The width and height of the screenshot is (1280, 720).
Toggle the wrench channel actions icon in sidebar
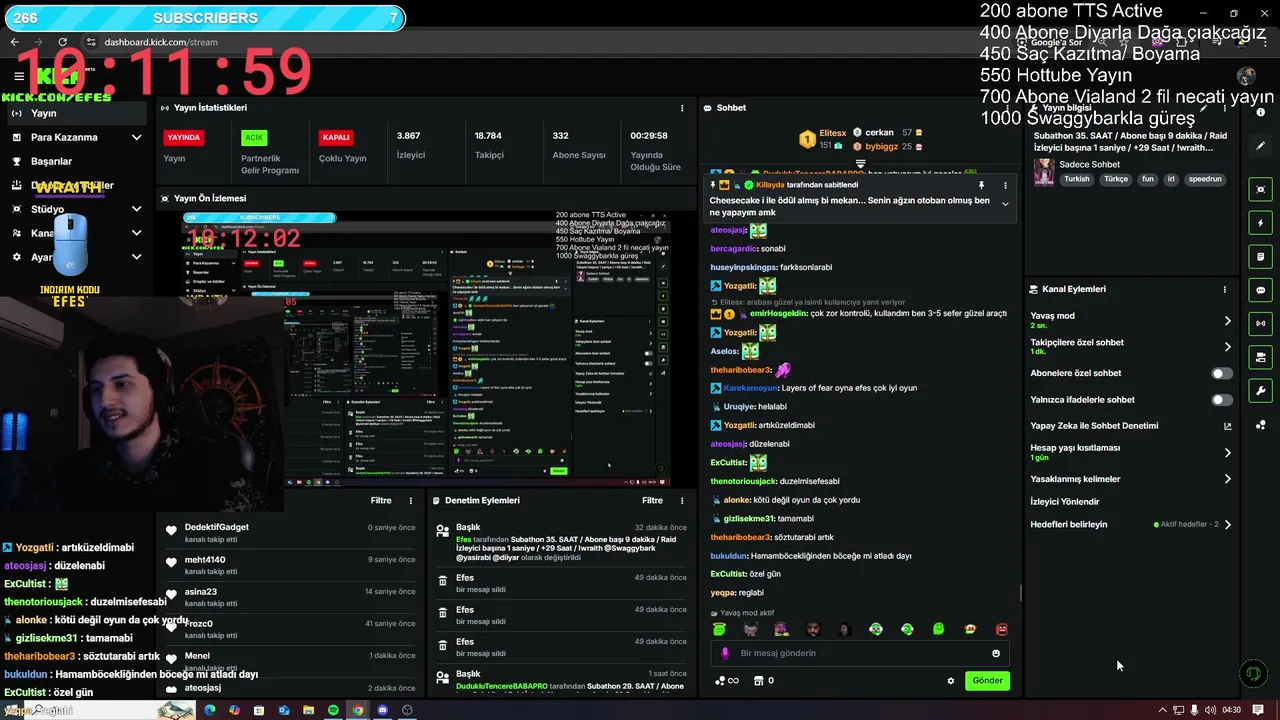click(x=1261, y=391)
